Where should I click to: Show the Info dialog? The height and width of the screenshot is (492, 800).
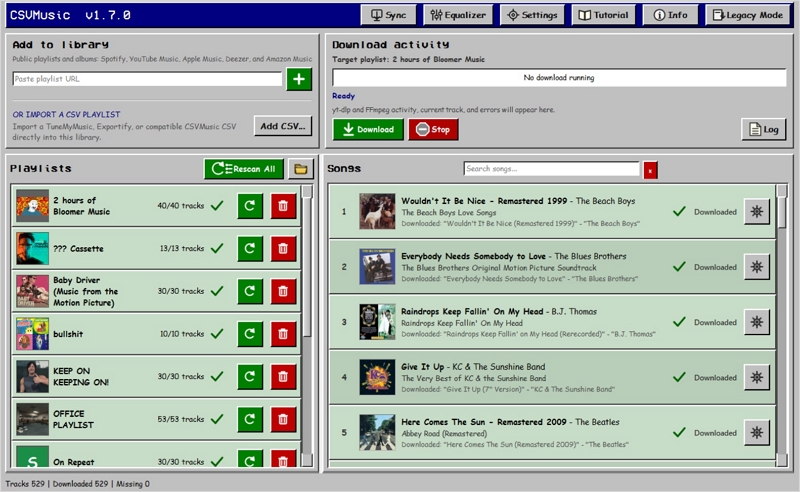pos(670,15)
